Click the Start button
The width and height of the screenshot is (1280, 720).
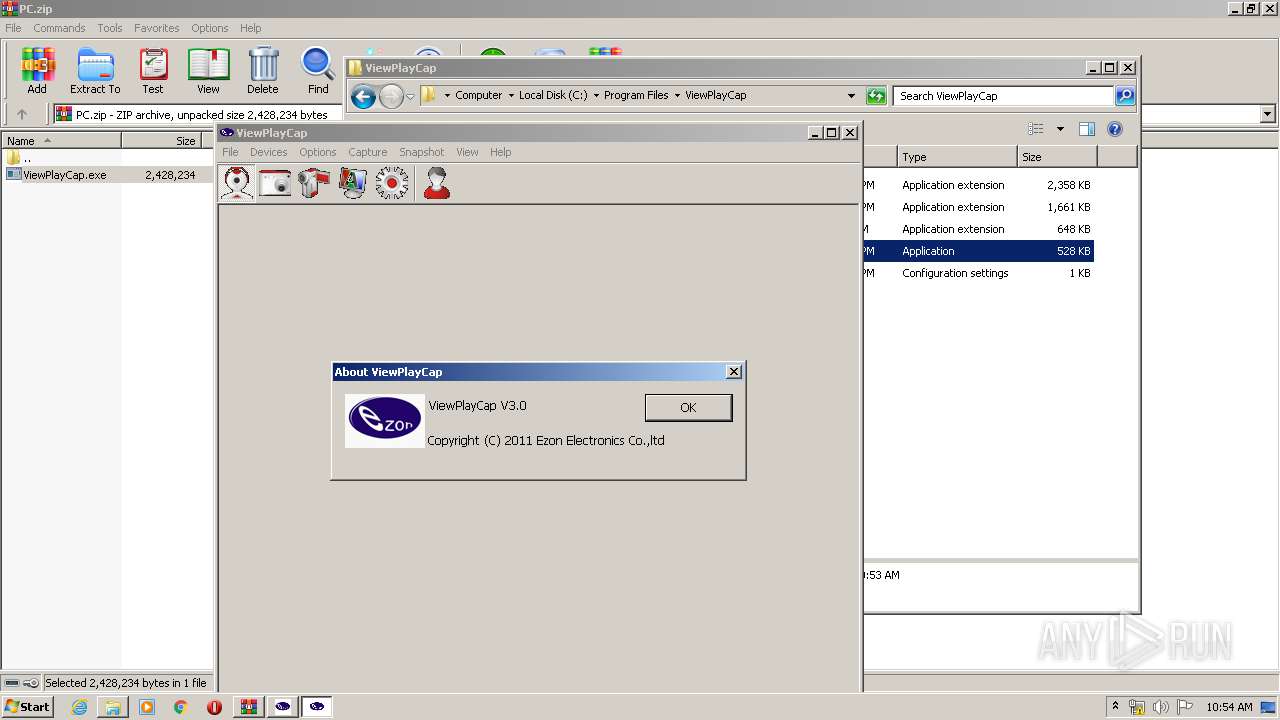pyautogui.click(x=28, y=707)
